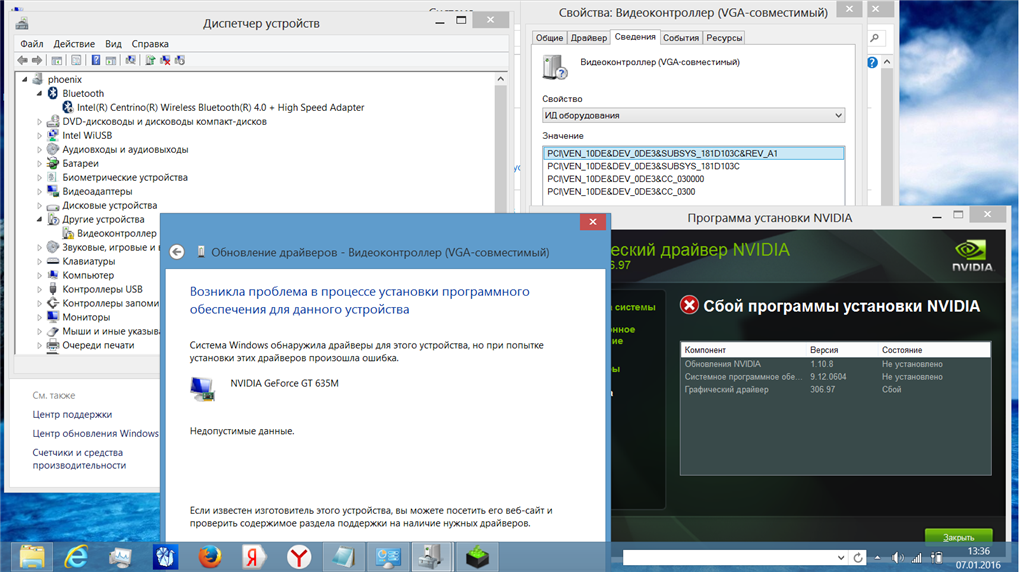The image size is (1024, 572).
Task: Click the search magnifier icon behind properties
Action: click(x=874, y=38)
